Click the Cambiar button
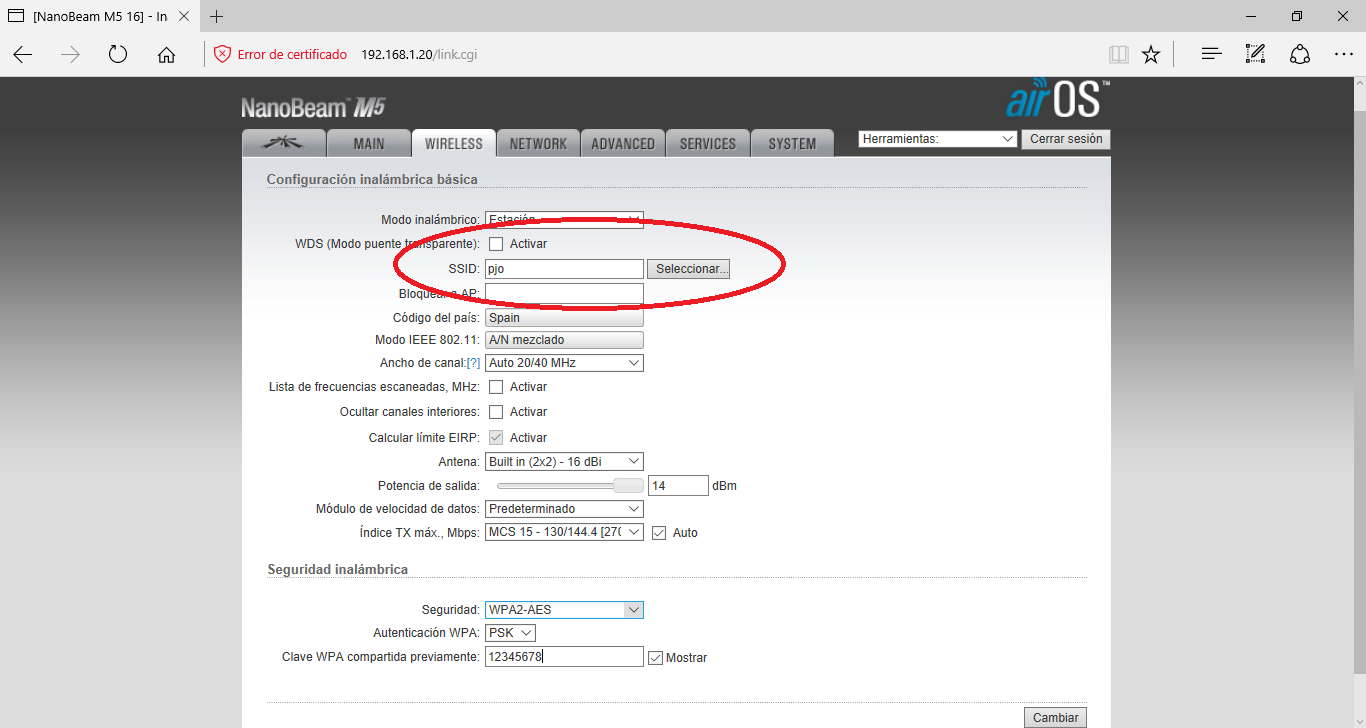This screenshot has width=1366, height=728. click(1055, 718)
